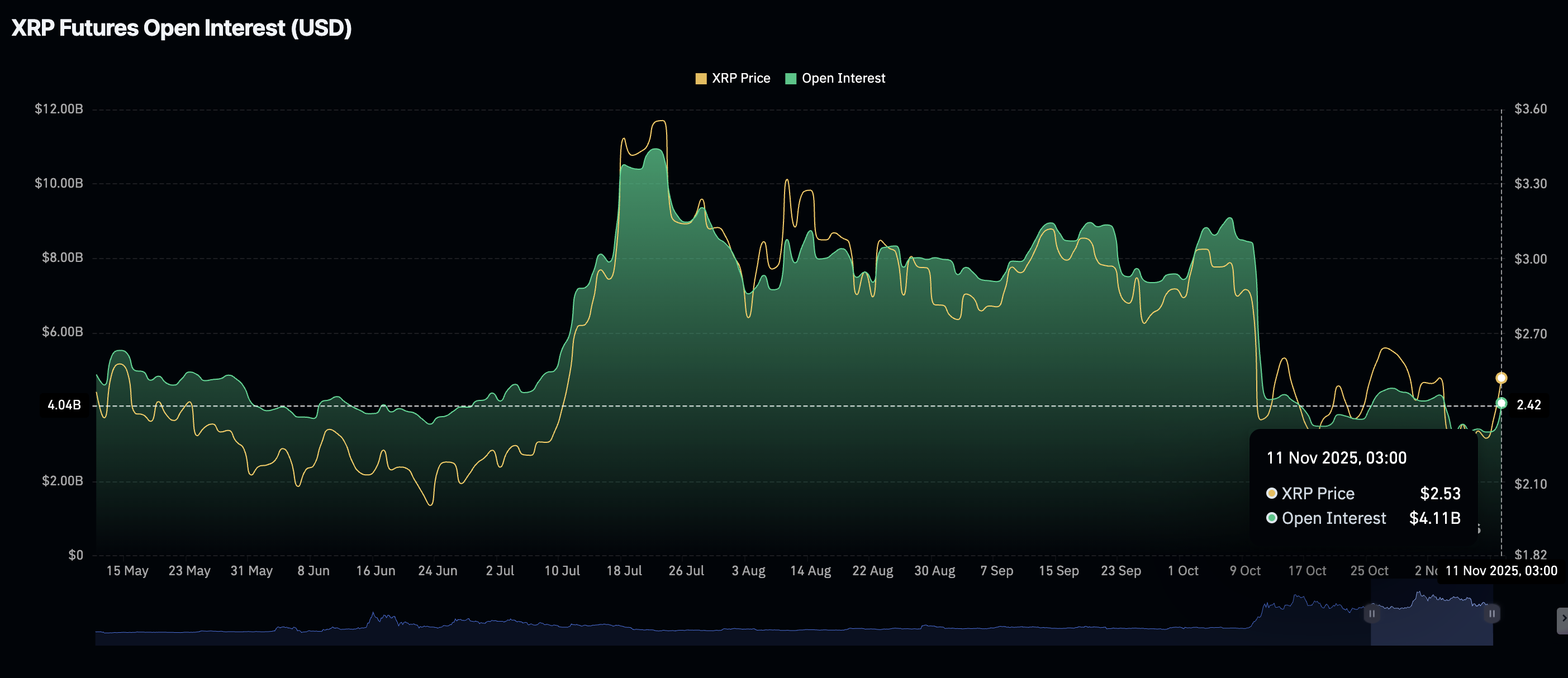
Task: Click the yellow XRP Price legend square
Action: click(701, 78)
